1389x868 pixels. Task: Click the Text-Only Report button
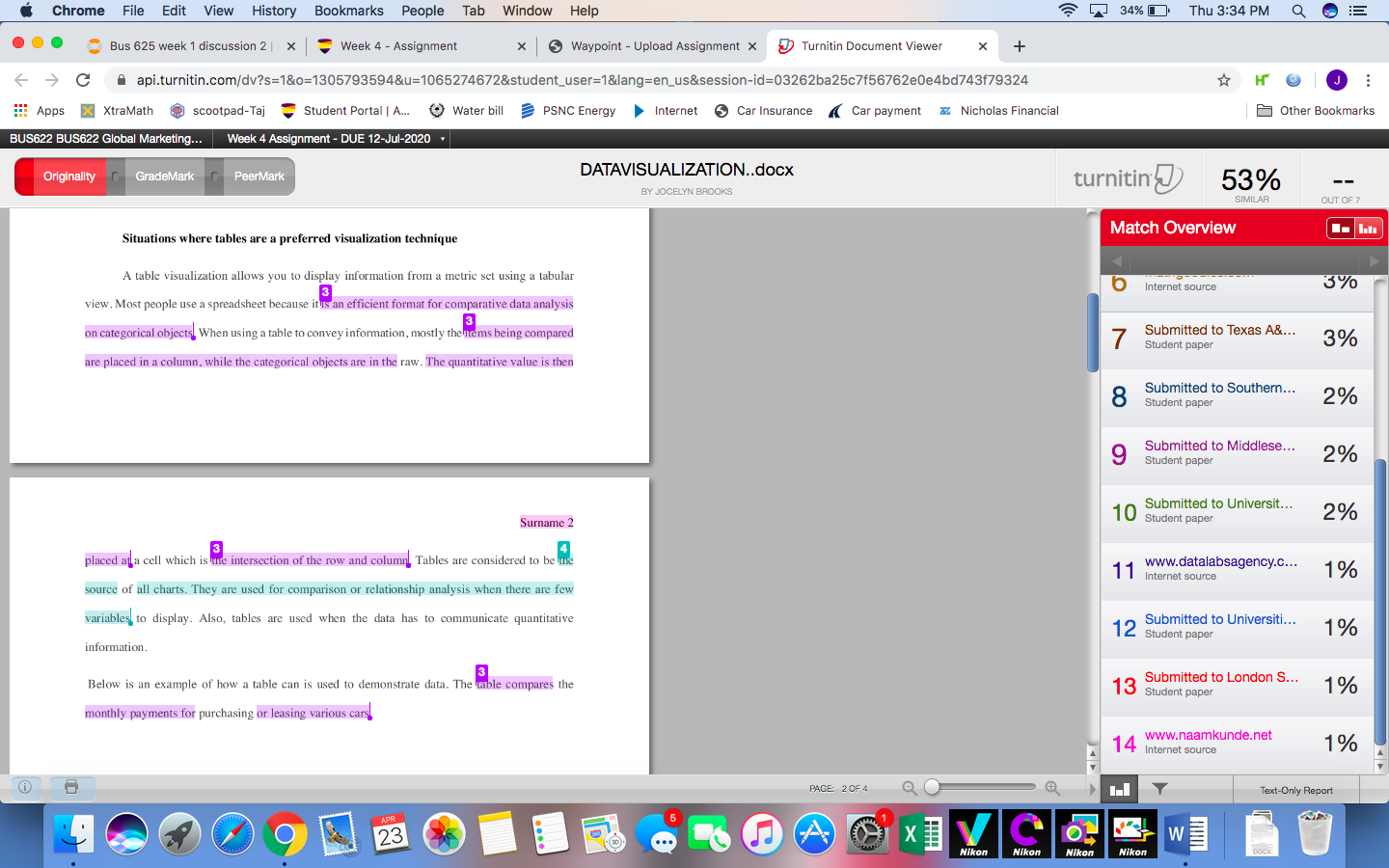coord(1296,790)
